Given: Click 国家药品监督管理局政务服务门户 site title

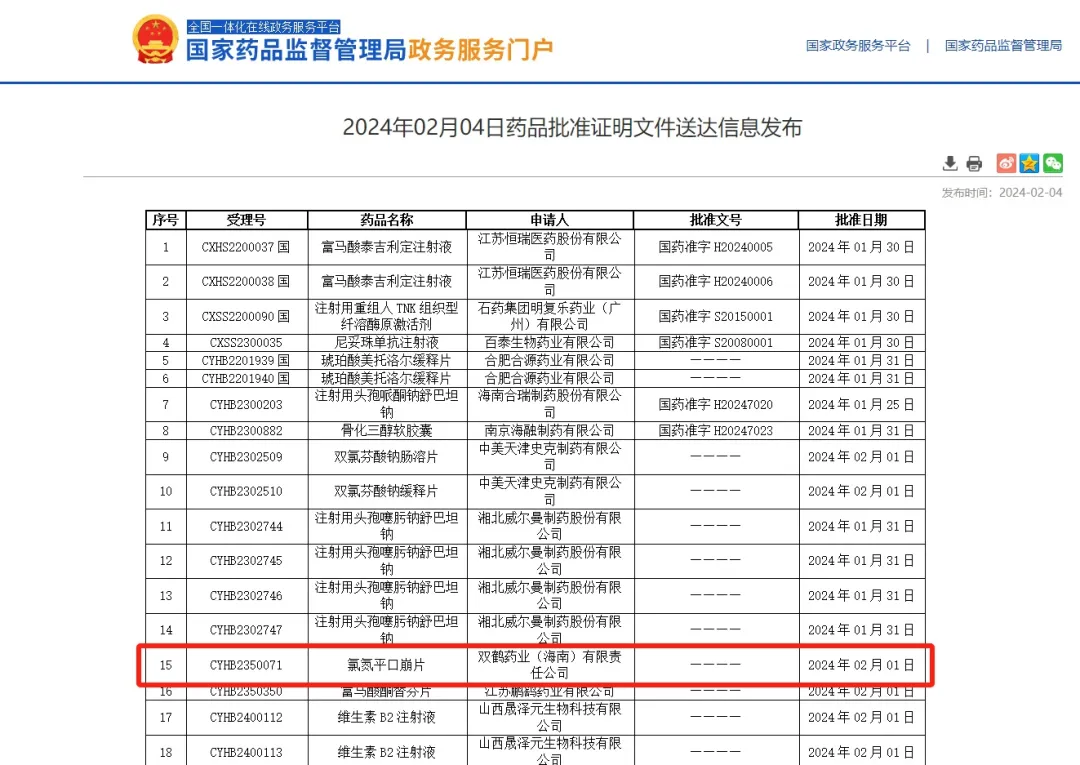Looking at the screenshot, I should (369, 50).
